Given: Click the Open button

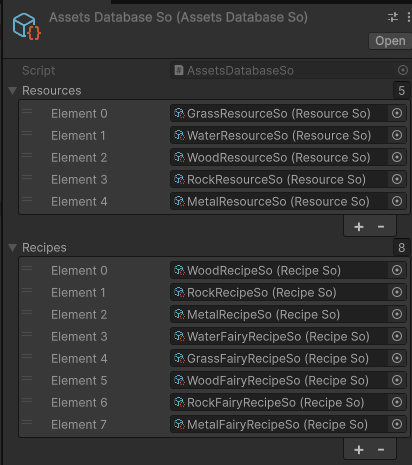Looking at the screenshot, I should [390, 41].
